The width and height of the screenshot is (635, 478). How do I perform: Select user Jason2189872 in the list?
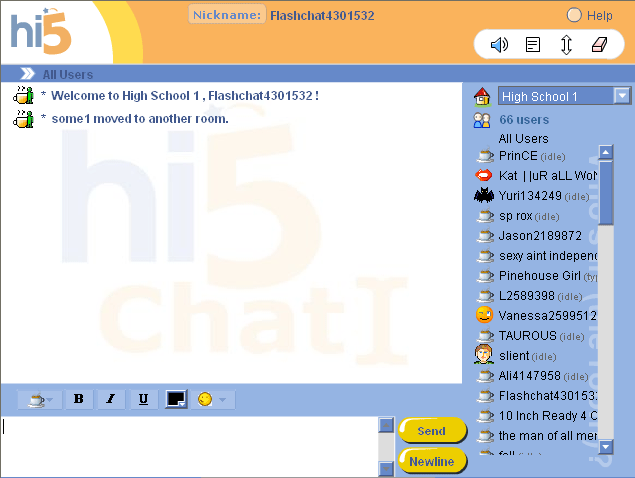(x=540, y=236)
